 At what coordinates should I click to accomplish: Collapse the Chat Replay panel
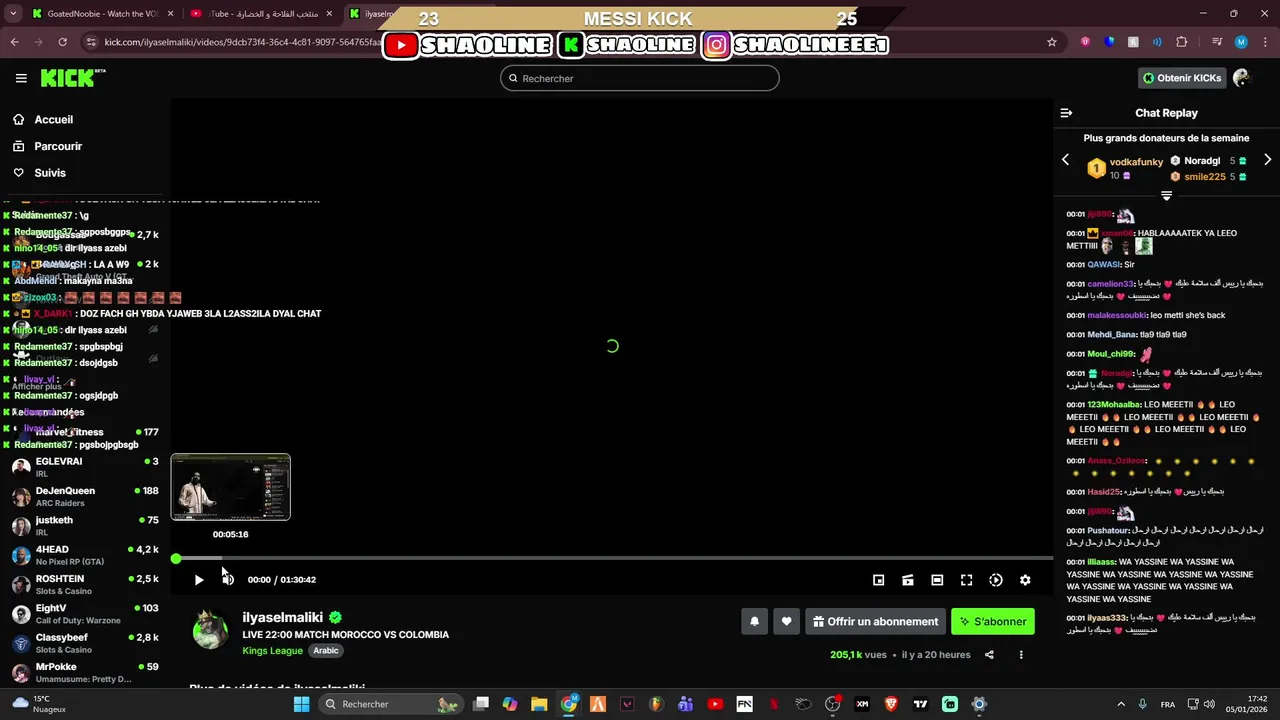coord(1066,113)
